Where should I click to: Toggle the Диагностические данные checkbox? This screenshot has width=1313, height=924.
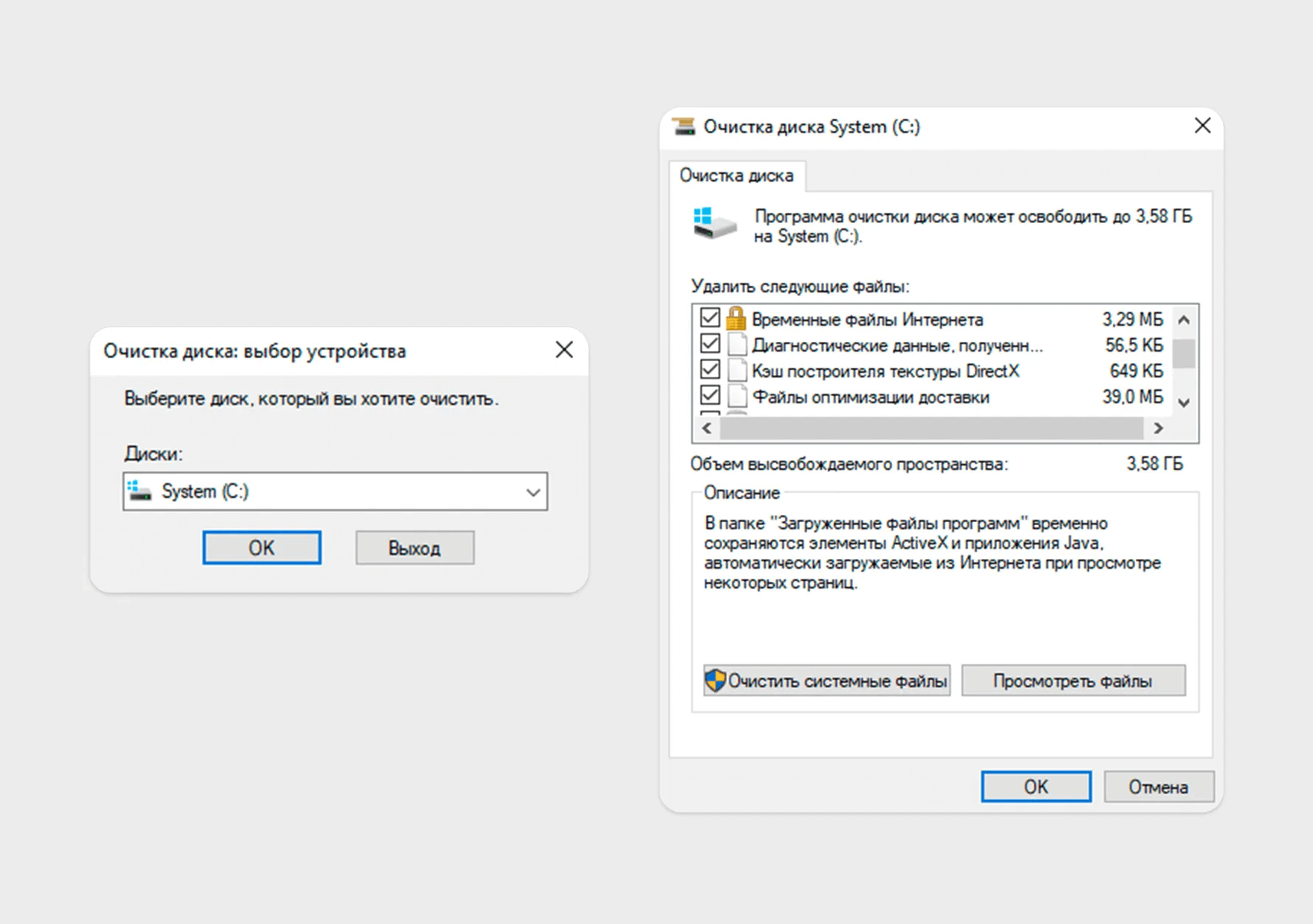[x=710, y=344]
